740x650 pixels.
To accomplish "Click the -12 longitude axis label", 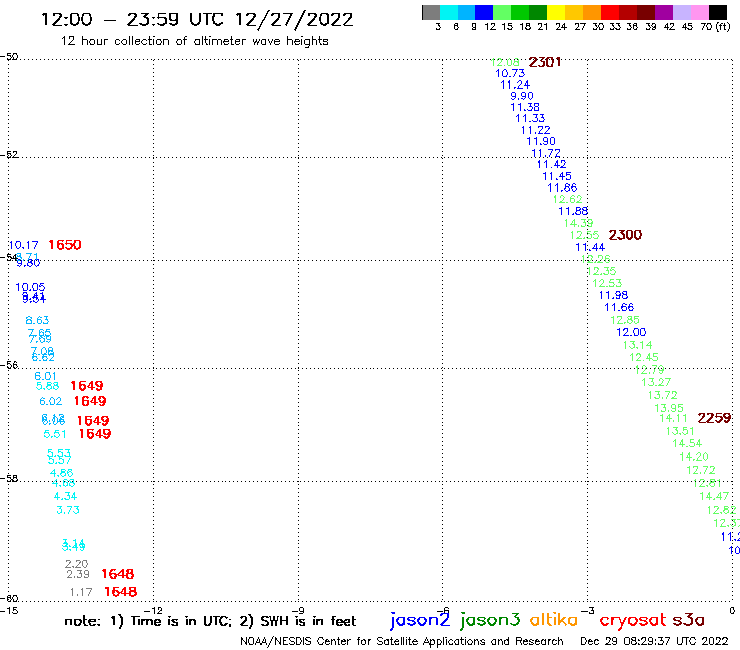I will [x=153, y=610].
